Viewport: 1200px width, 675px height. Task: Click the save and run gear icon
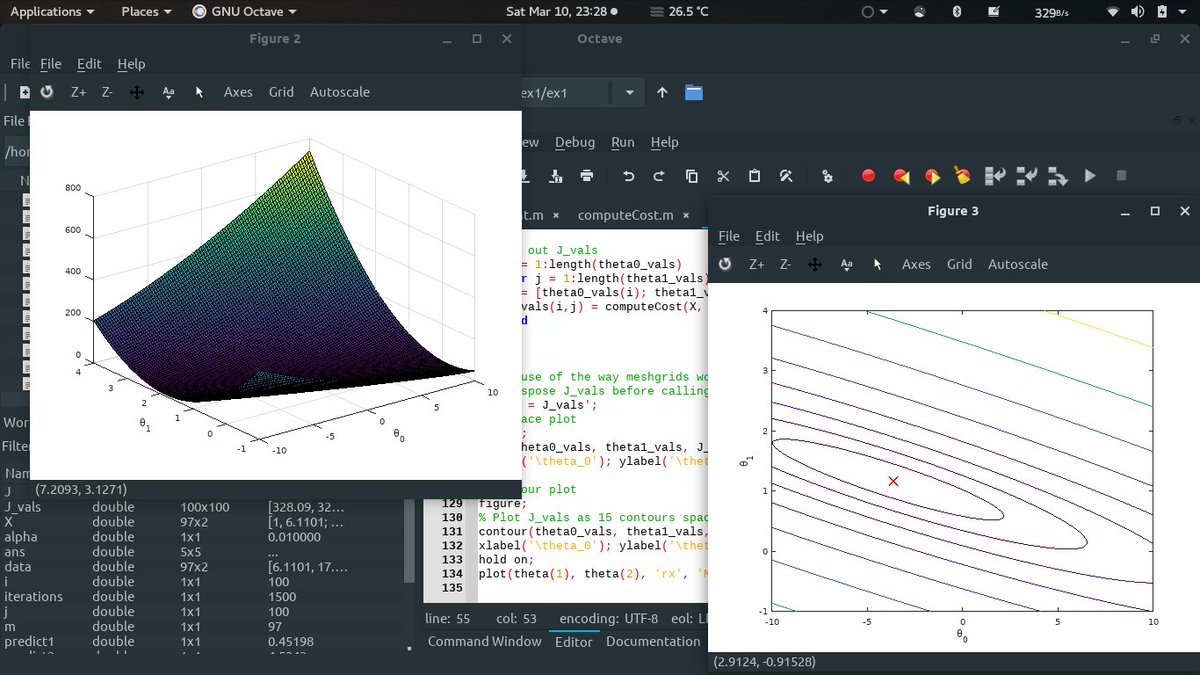pyautogui.click(x=827, y=176)
